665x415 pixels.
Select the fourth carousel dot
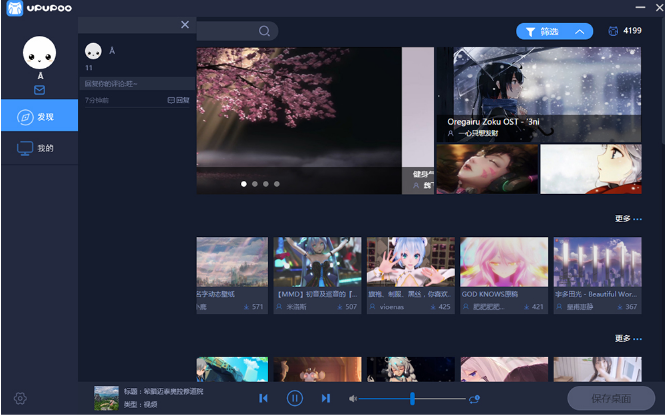coord(277,184)
